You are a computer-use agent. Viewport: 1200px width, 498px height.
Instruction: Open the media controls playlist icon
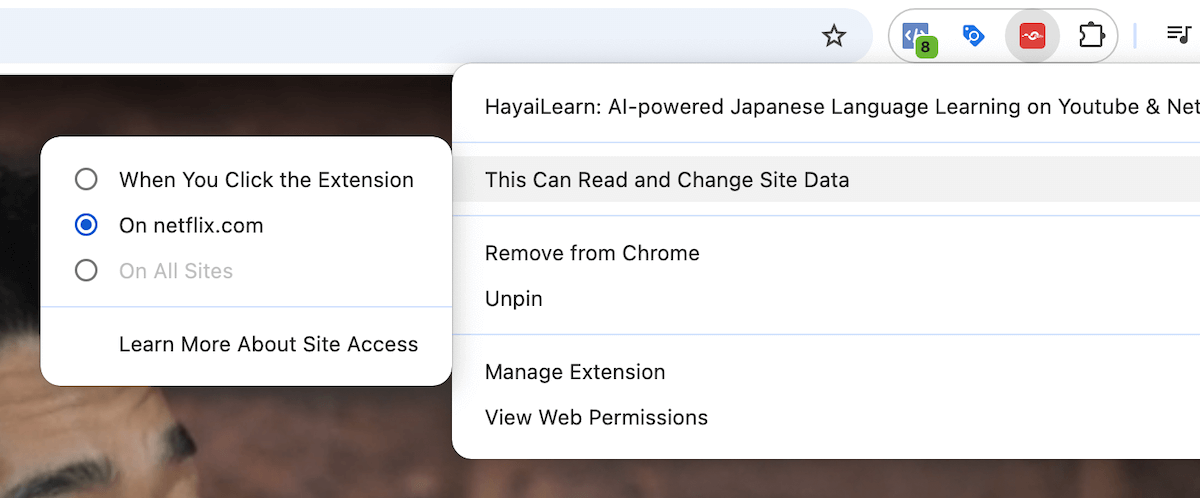point(1179,35)
